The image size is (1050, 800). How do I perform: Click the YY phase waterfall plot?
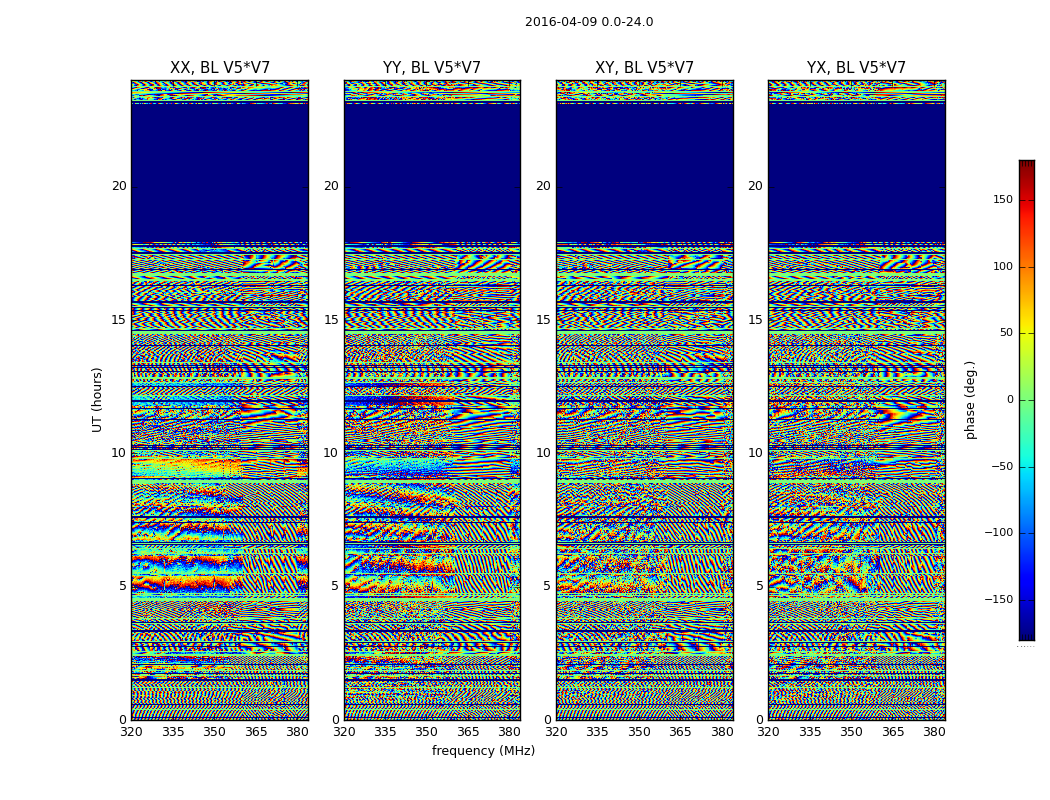tap(432, 400)
